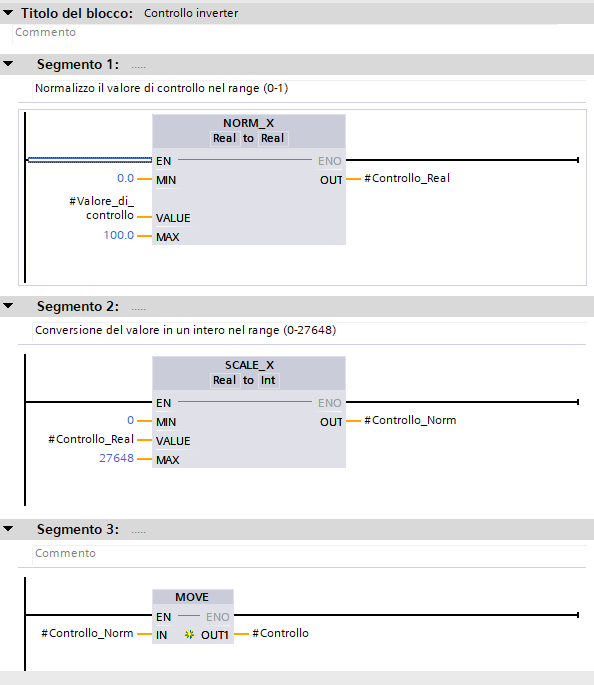
Task: Select the #Controllo_Norm output of SCALE_X
Action: click(410, 420)
